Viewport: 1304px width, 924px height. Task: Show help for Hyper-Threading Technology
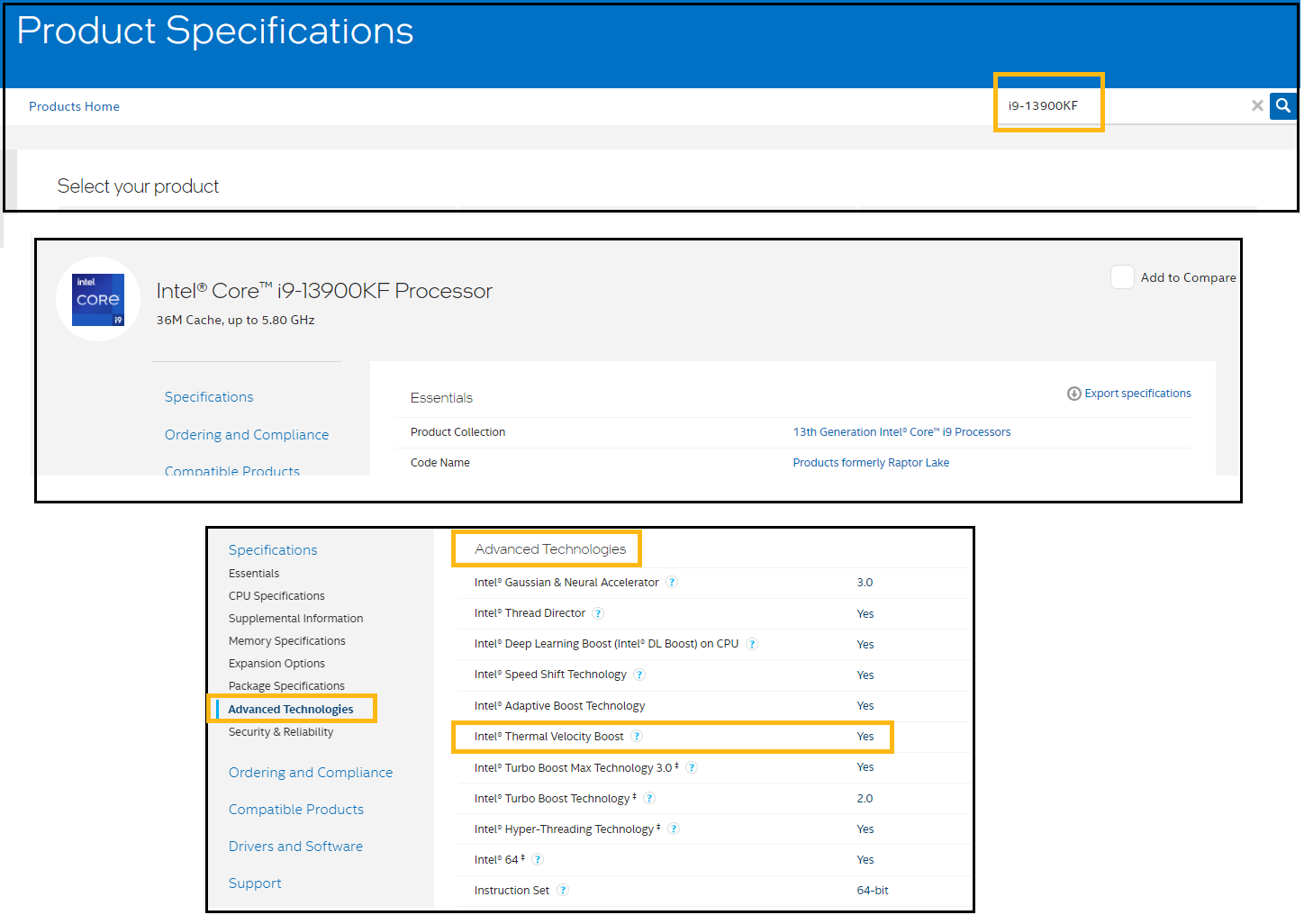point(674,829)
